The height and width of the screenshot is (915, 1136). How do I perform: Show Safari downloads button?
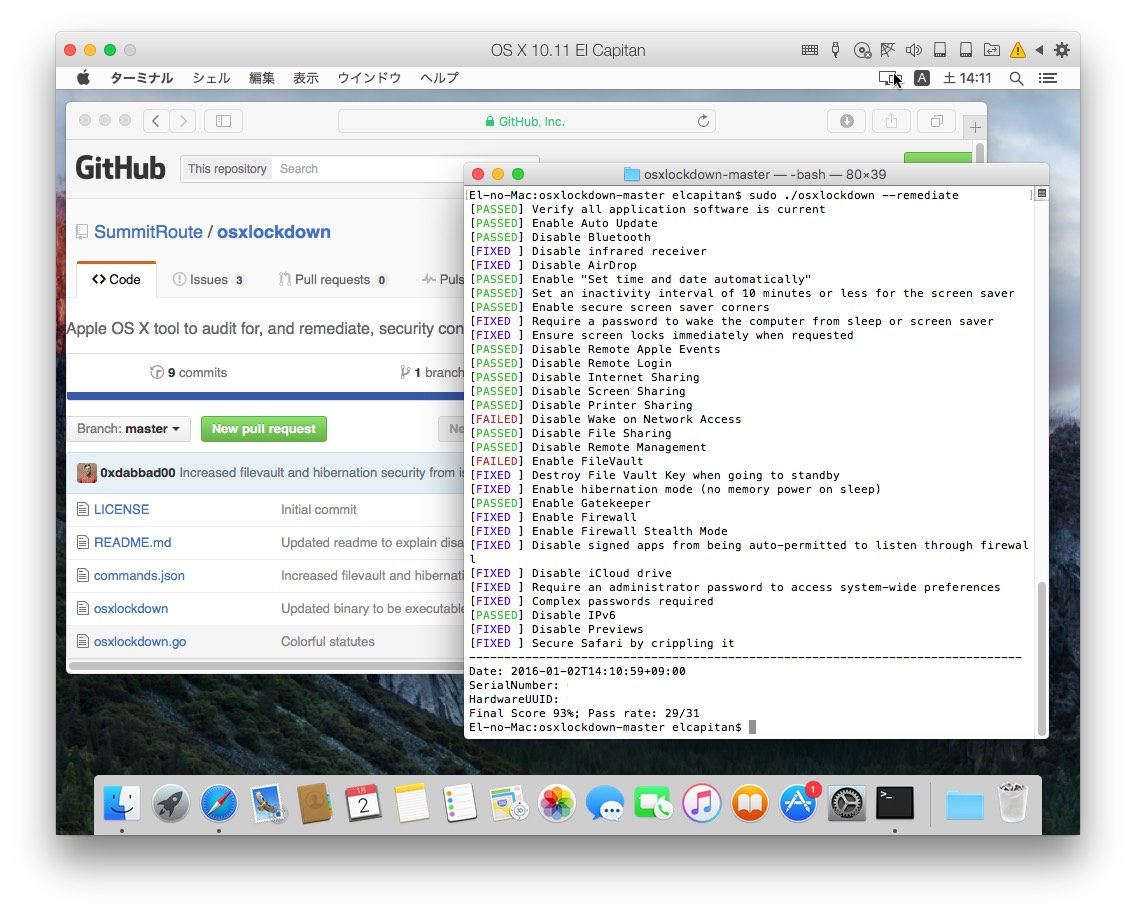point(846,121)
